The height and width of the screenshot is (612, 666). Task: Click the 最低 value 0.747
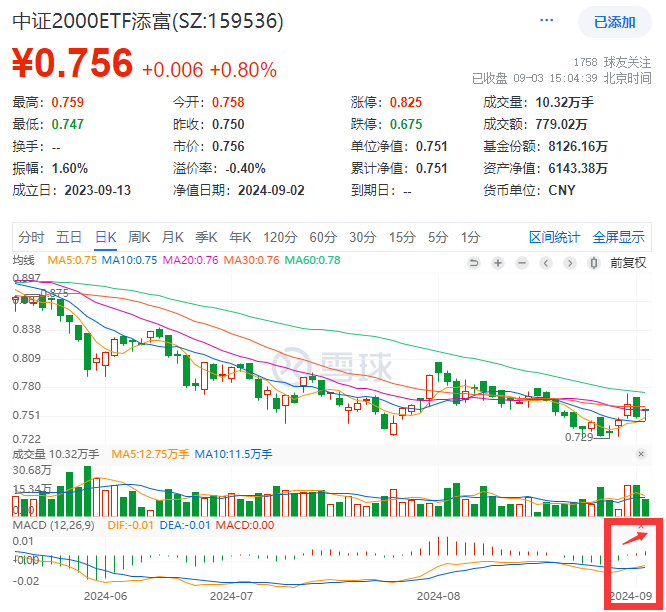(68, 124)
